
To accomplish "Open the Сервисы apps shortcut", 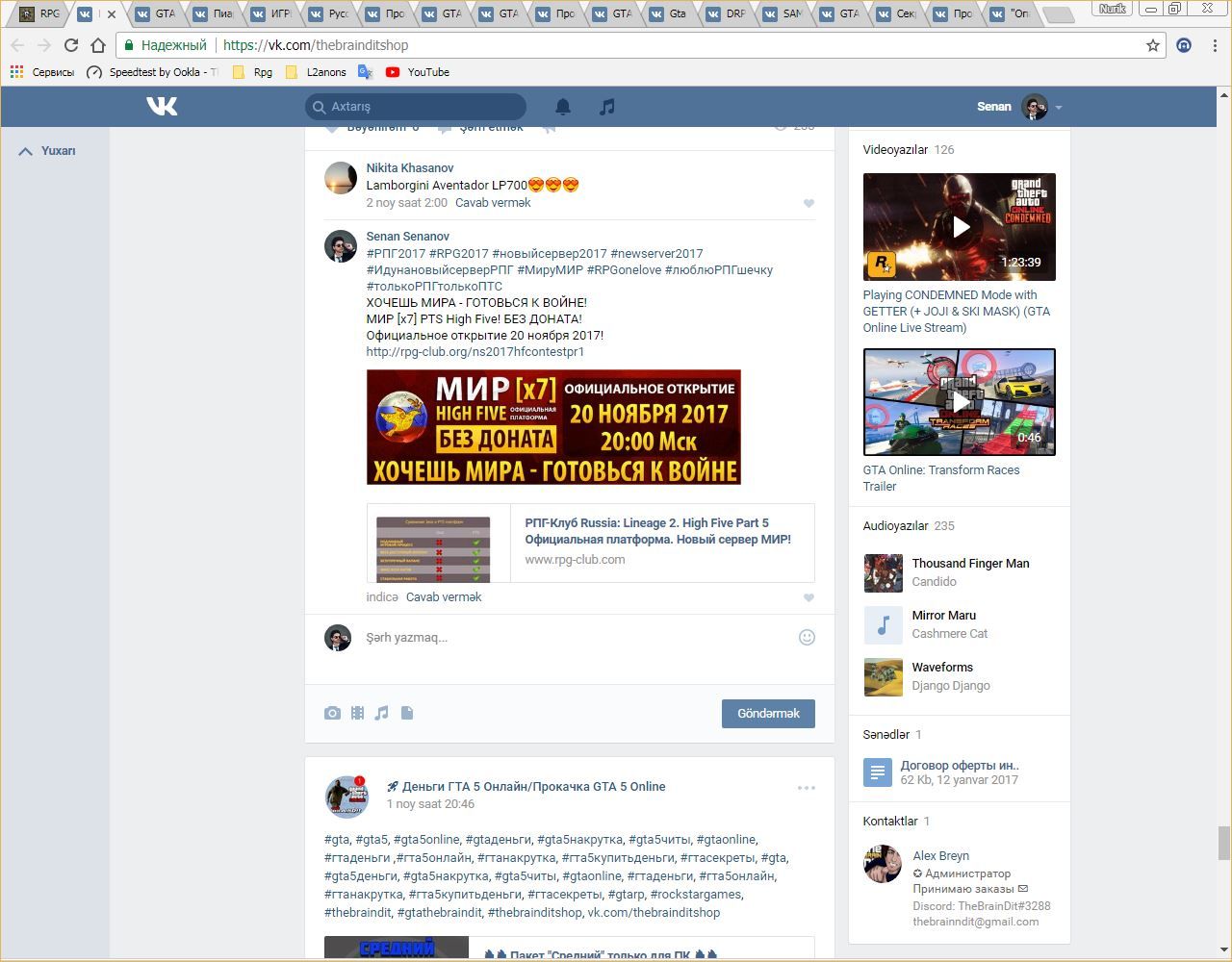I will pyautogui.click(x=41, y=72).
